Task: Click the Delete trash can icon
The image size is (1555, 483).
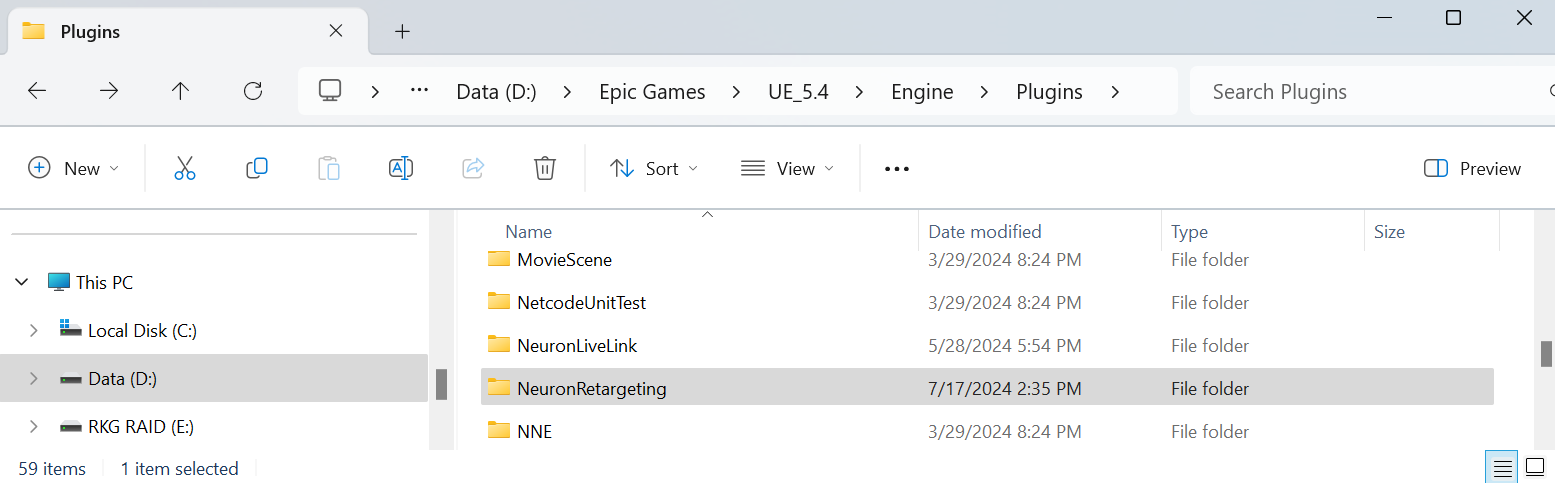Action: coord(544,168)
